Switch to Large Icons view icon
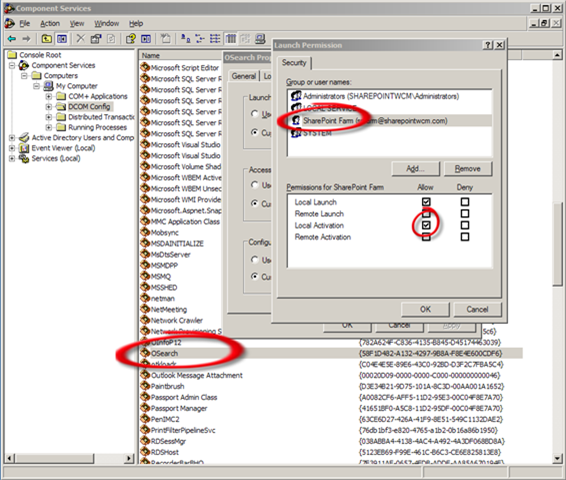The image size is (566, 480). pyautogui.click(x=185, y=39)
